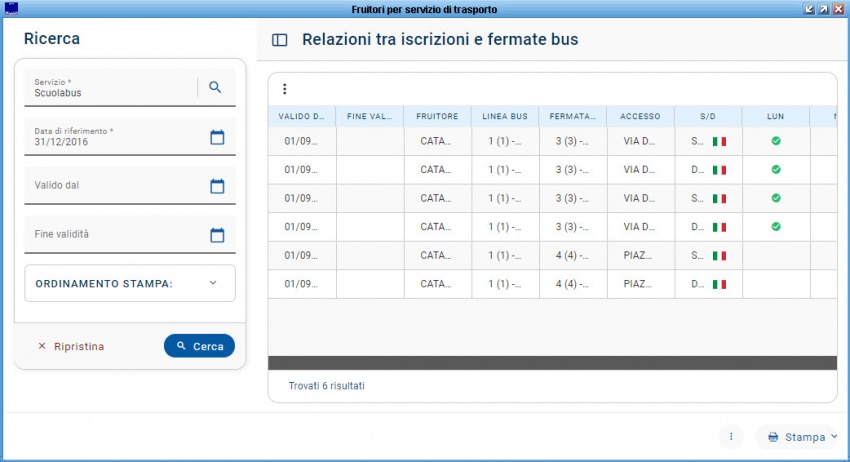The height and width of the screenshot is (462, 850).
Task: Toggle the sidebar panel icon beside title
Action: click(x=280, y=40)
